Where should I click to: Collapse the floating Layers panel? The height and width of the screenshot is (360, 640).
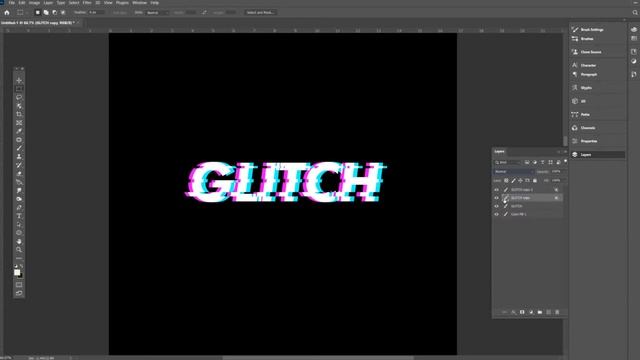click(x=559, y=152)
